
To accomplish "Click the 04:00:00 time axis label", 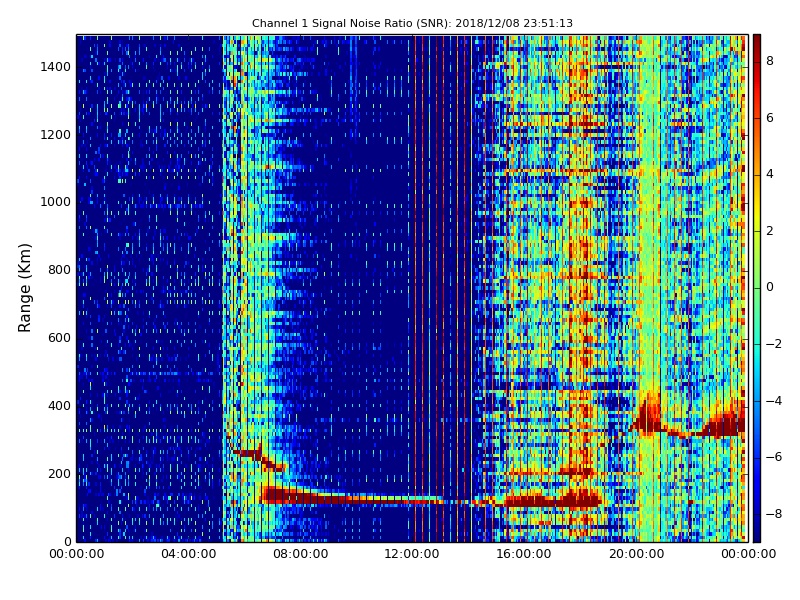I will coord(188,554).
